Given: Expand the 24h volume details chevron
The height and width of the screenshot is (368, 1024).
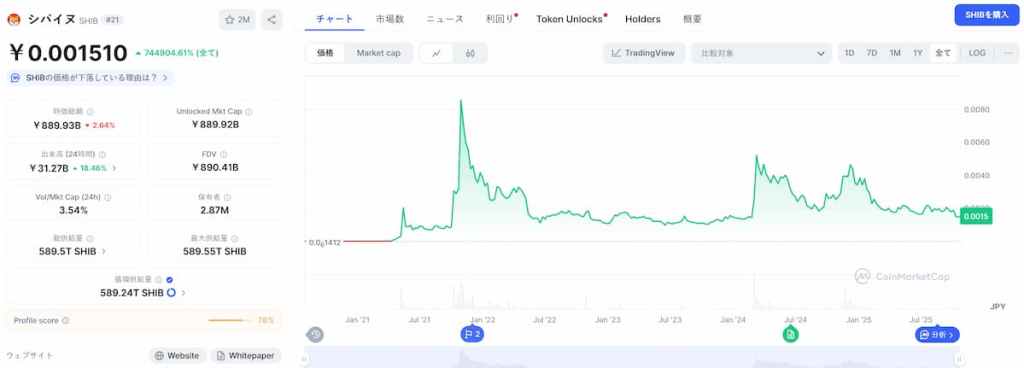Looking at the screenshot, I should point(115,168).
